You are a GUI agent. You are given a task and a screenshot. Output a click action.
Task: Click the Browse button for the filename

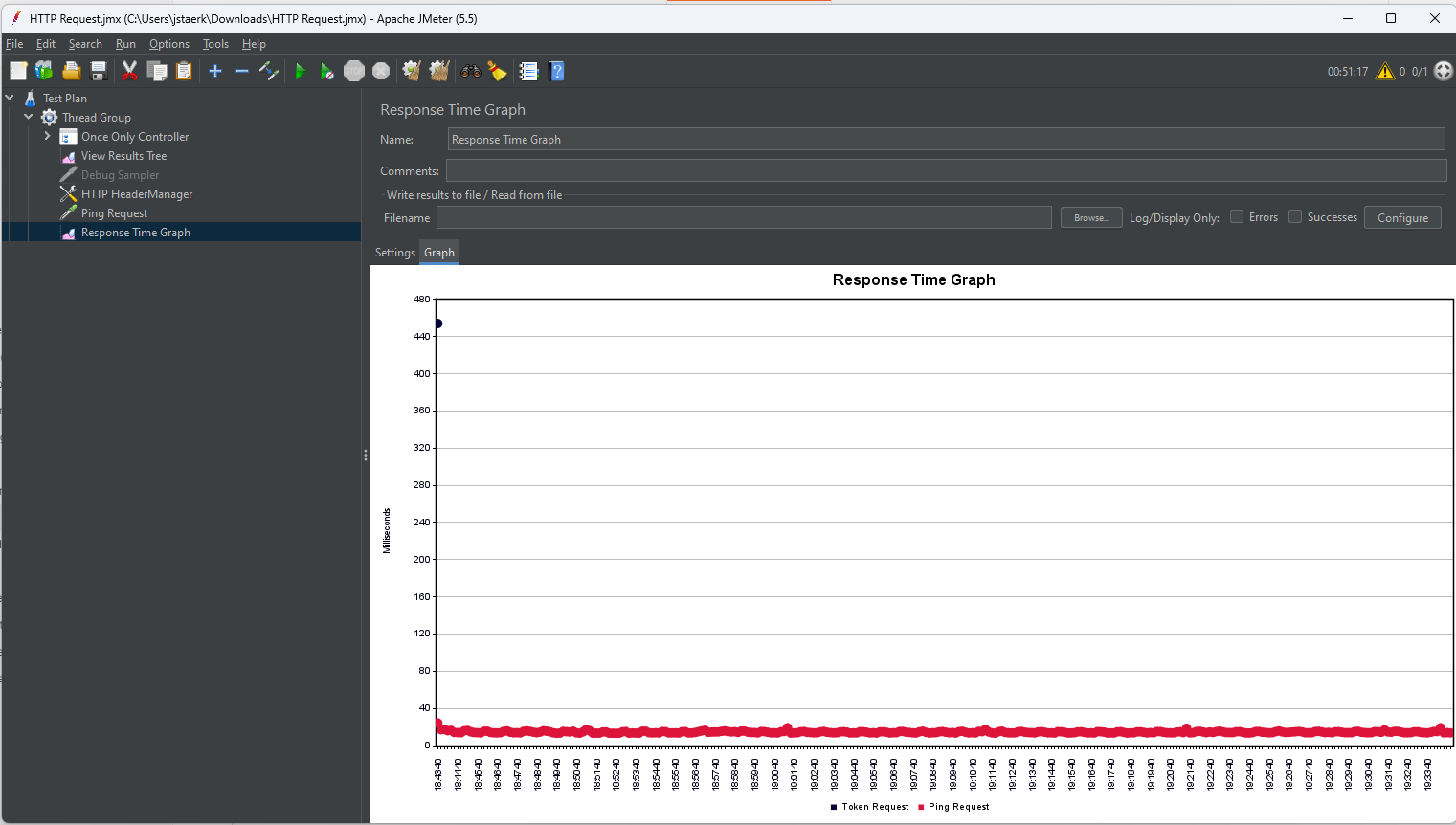pos(1090,217)
